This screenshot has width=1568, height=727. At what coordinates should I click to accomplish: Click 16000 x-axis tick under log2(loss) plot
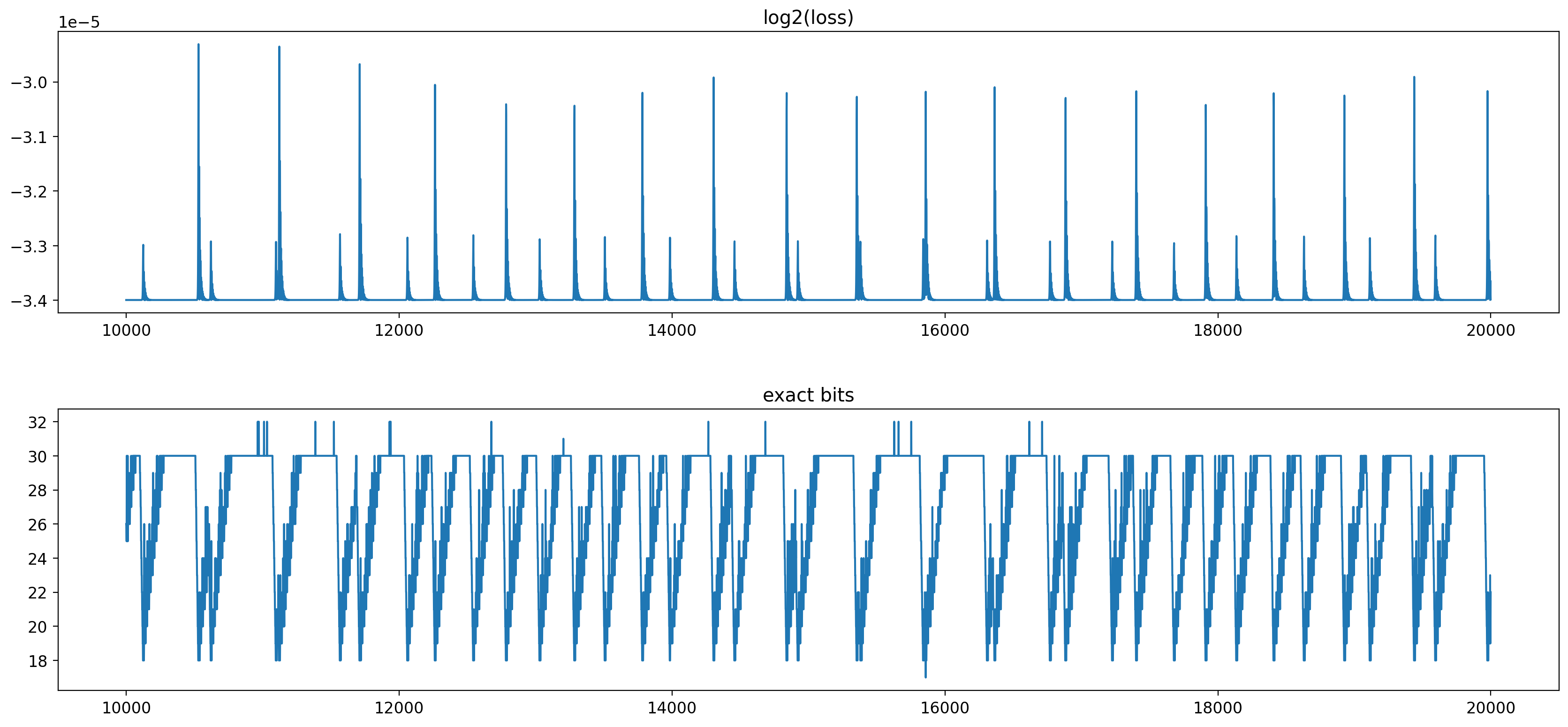(944, 331)
